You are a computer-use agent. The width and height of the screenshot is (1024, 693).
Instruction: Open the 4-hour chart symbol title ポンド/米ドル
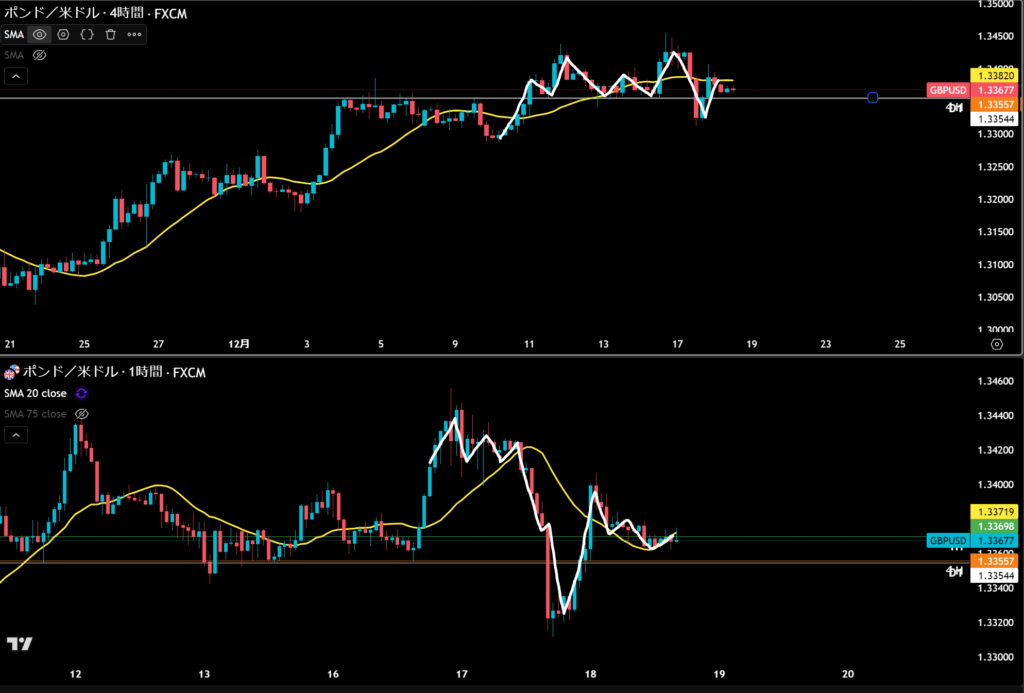click(58, 13)
